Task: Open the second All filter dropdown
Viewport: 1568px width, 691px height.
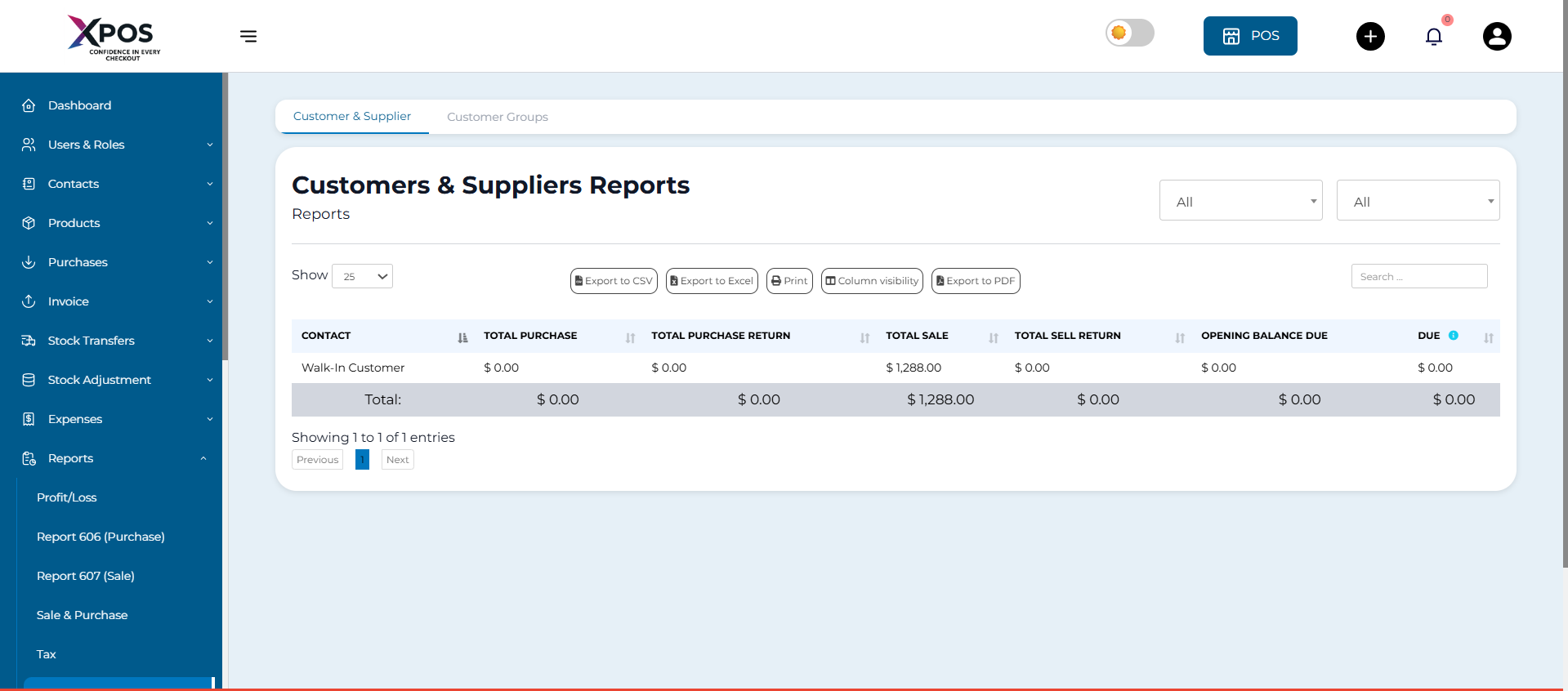Action: 1417,201
